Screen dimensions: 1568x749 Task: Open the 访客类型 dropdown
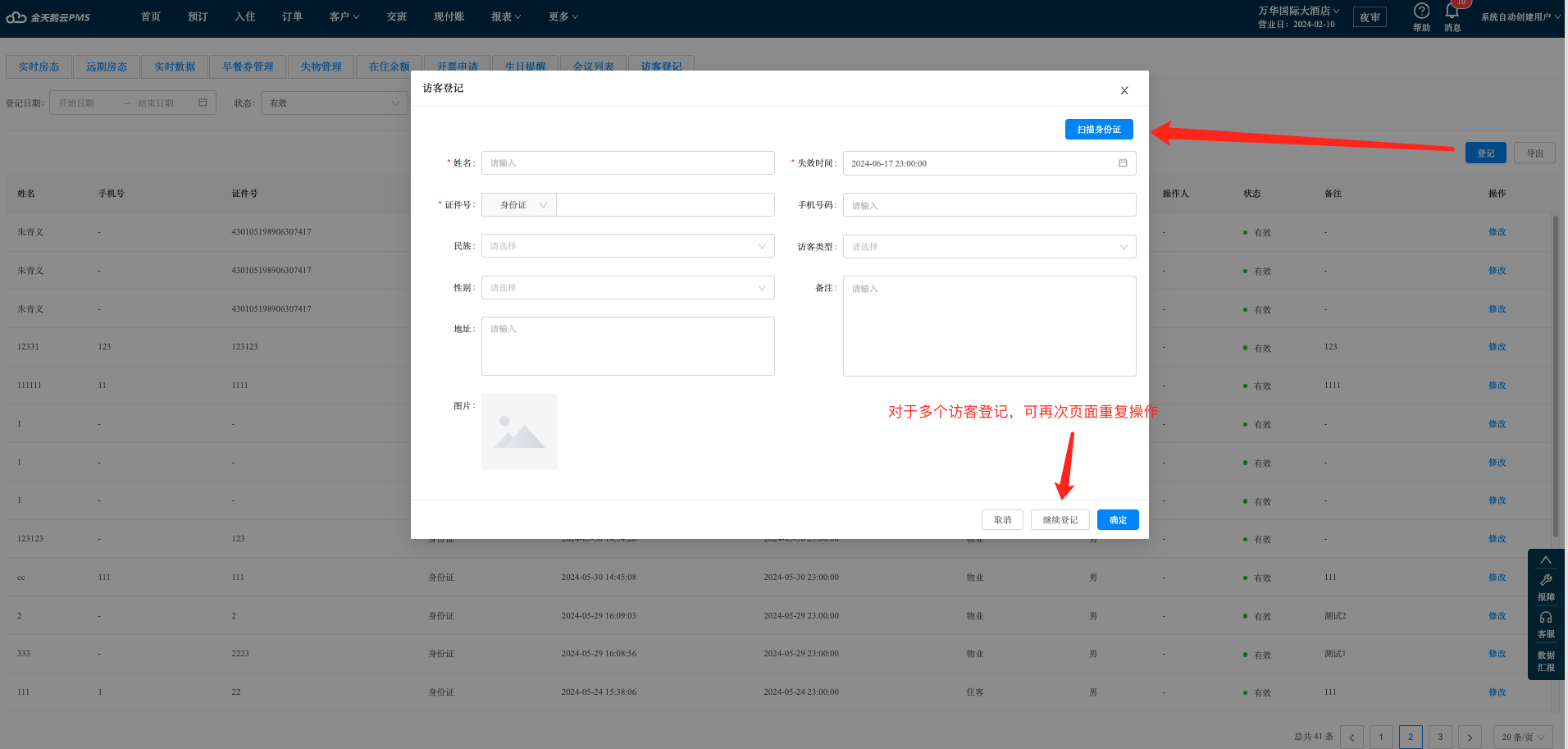tap(990, 246)
